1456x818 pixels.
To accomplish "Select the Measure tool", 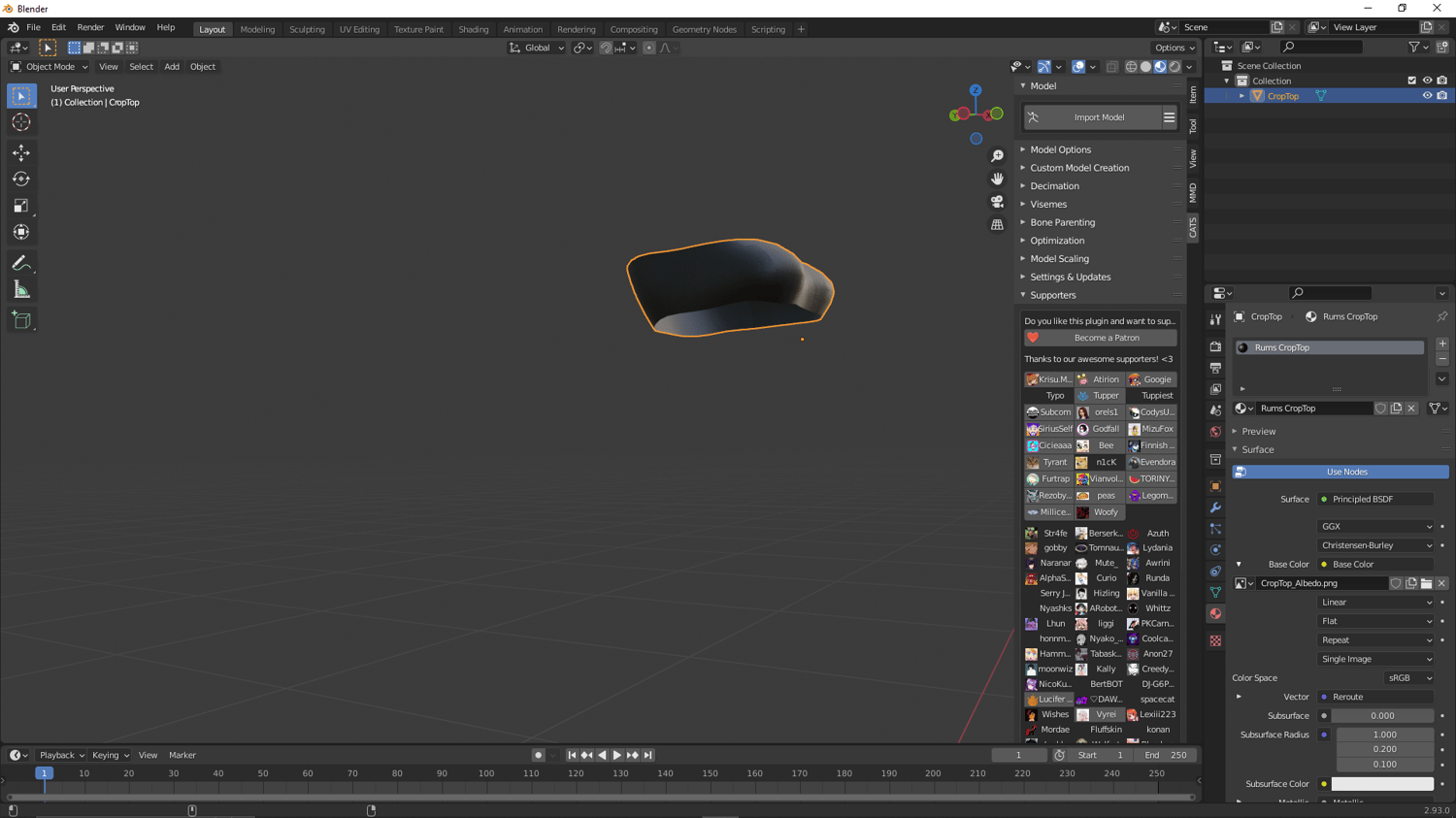I will pos(21,289).
